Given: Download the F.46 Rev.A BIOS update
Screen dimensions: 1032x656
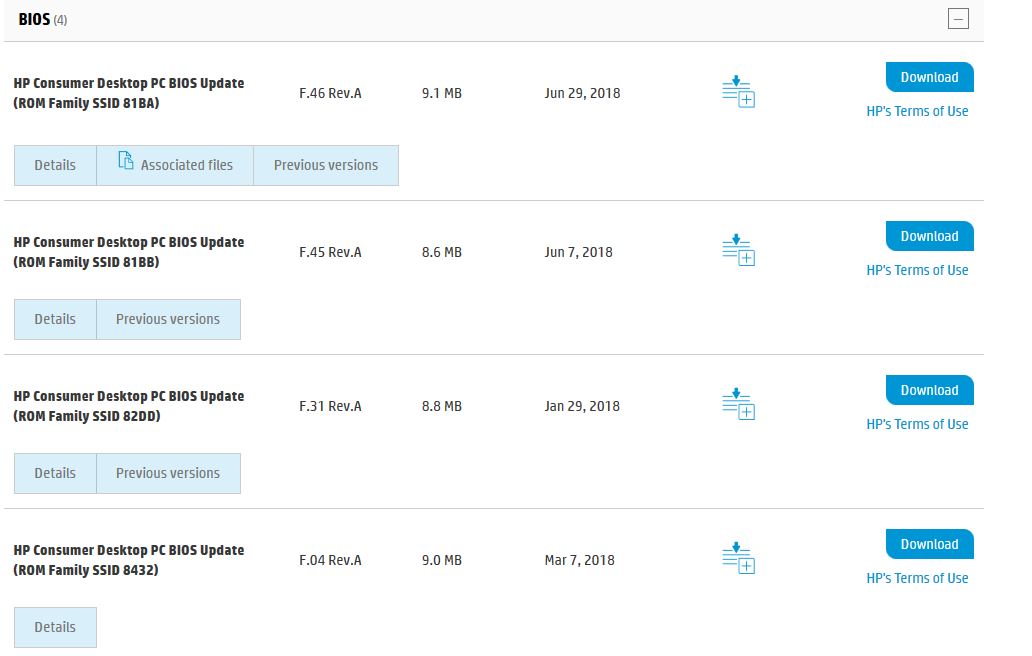Looking at the screenshot, I should click(929, 77).
